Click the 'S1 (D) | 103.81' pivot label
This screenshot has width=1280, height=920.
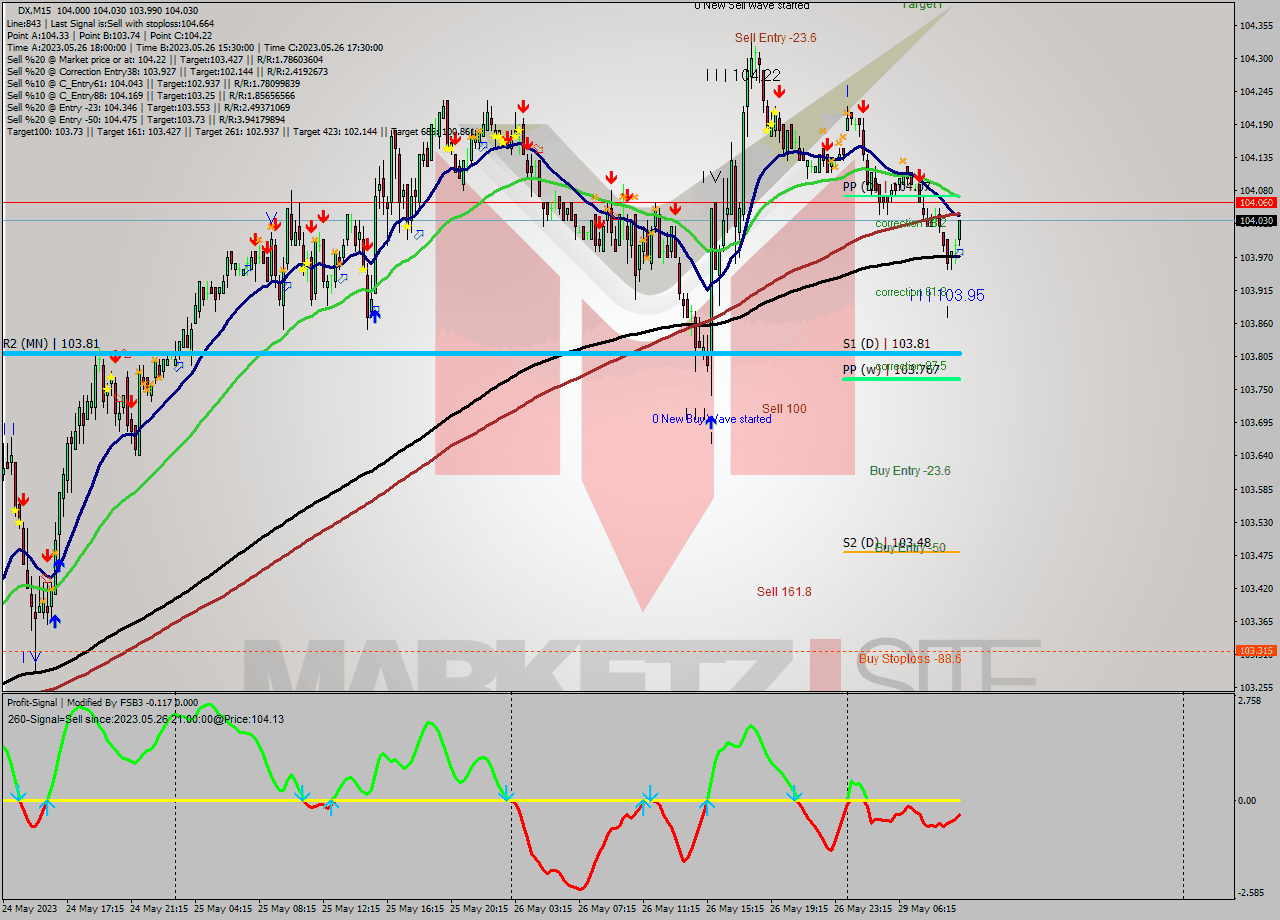886,344
